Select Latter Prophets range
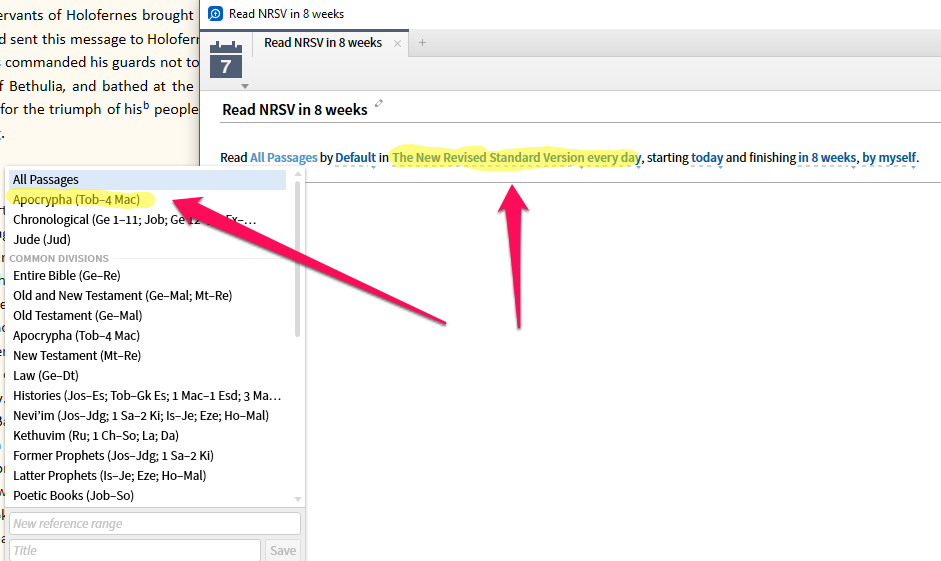Image resolution: width=941 pixels, height=561 pixels. coord(147,475)
